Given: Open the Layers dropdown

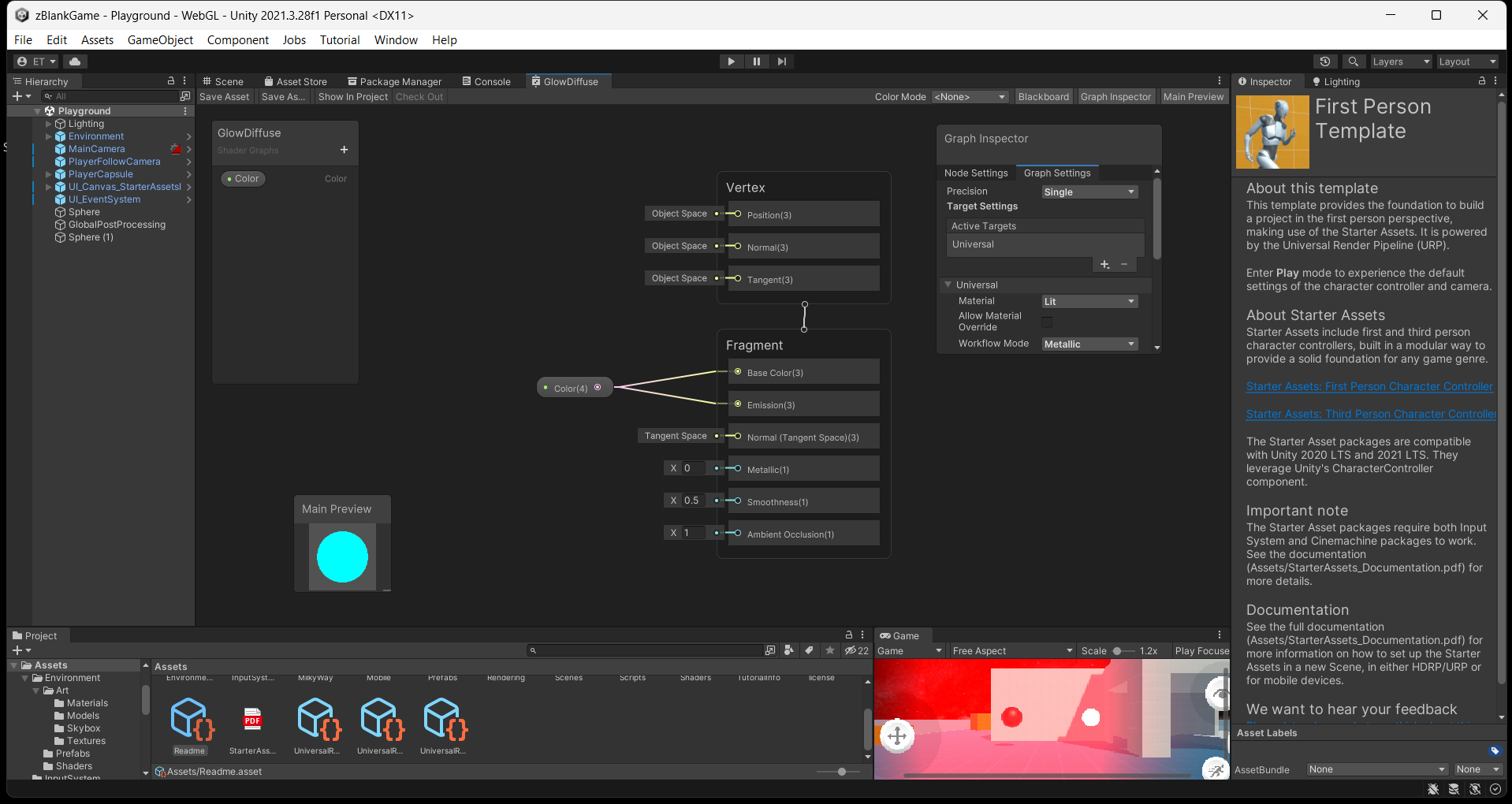Looking at the screenshot, I should point(1400,61).
